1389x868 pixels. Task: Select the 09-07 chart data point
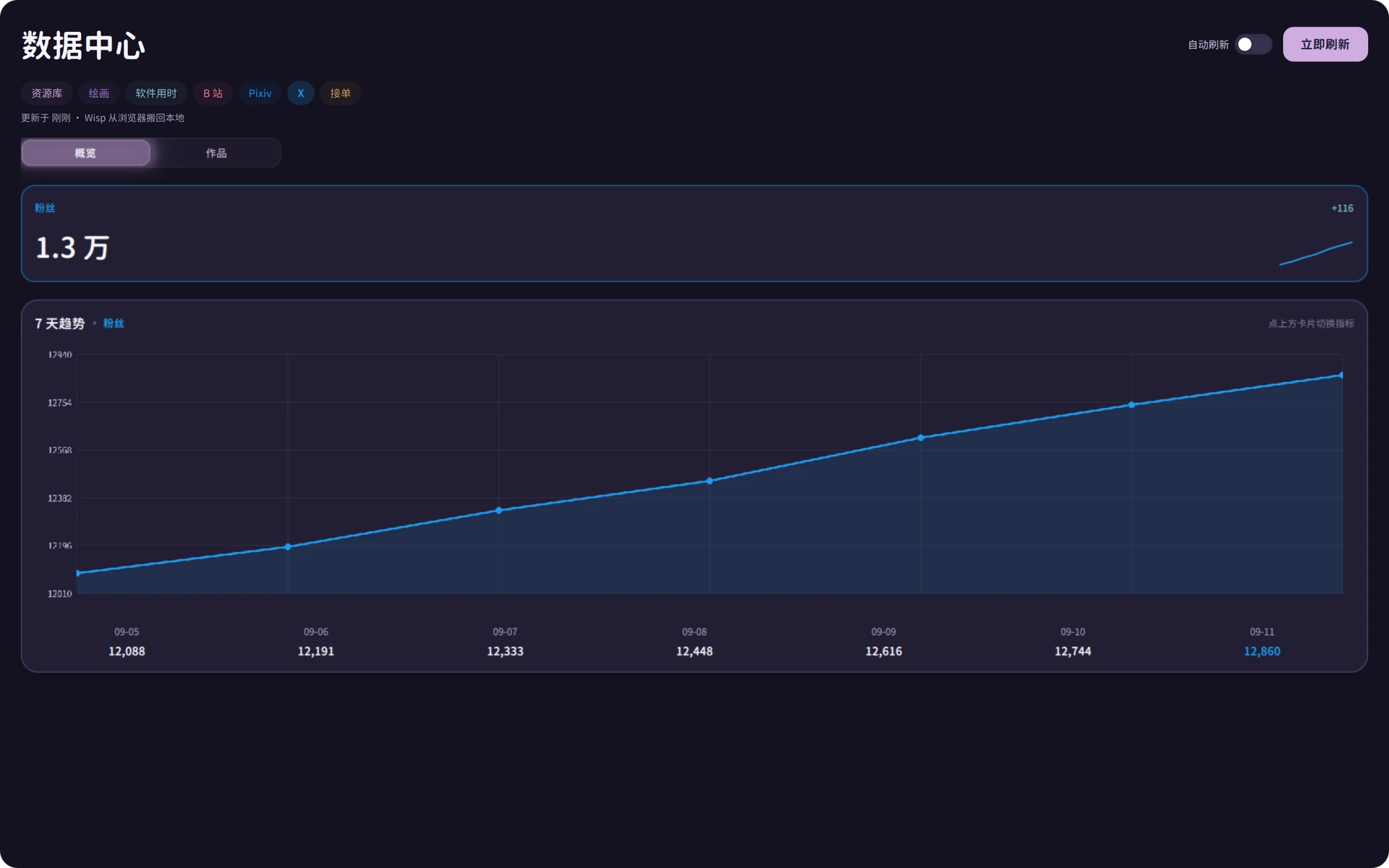pyautogui.click(x=498, y=511)
